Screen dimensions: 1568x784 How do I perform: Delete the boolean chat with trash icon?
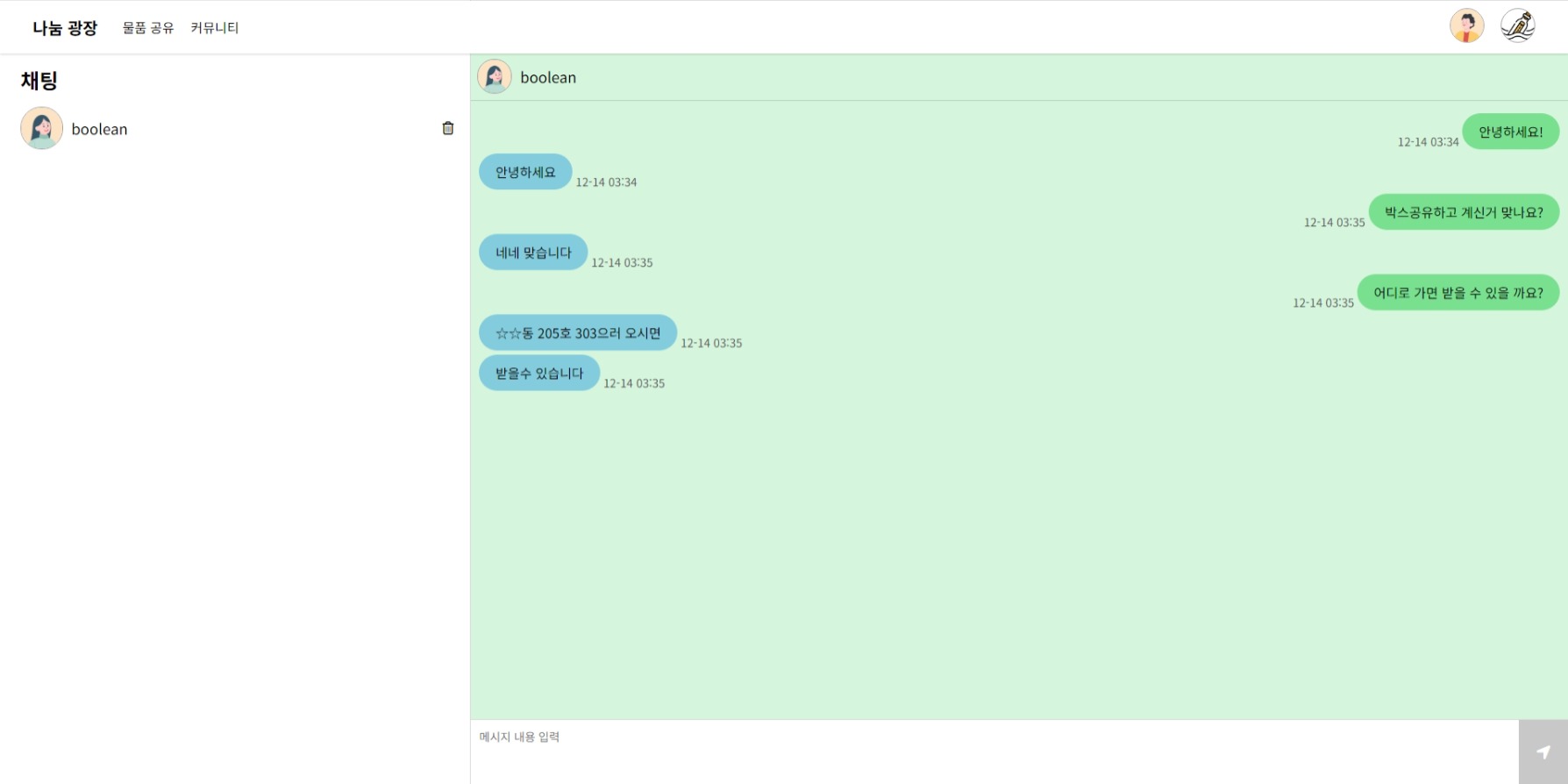tap(448, 128)
